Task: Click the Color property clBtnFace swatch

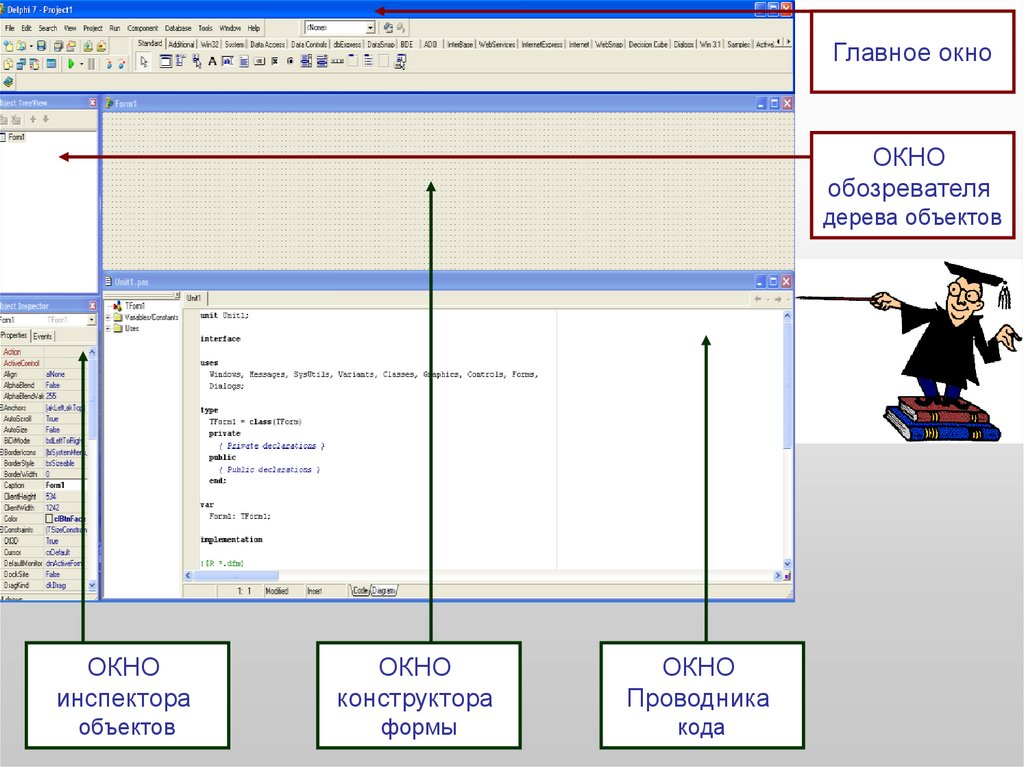Action: tap(49, 519)
